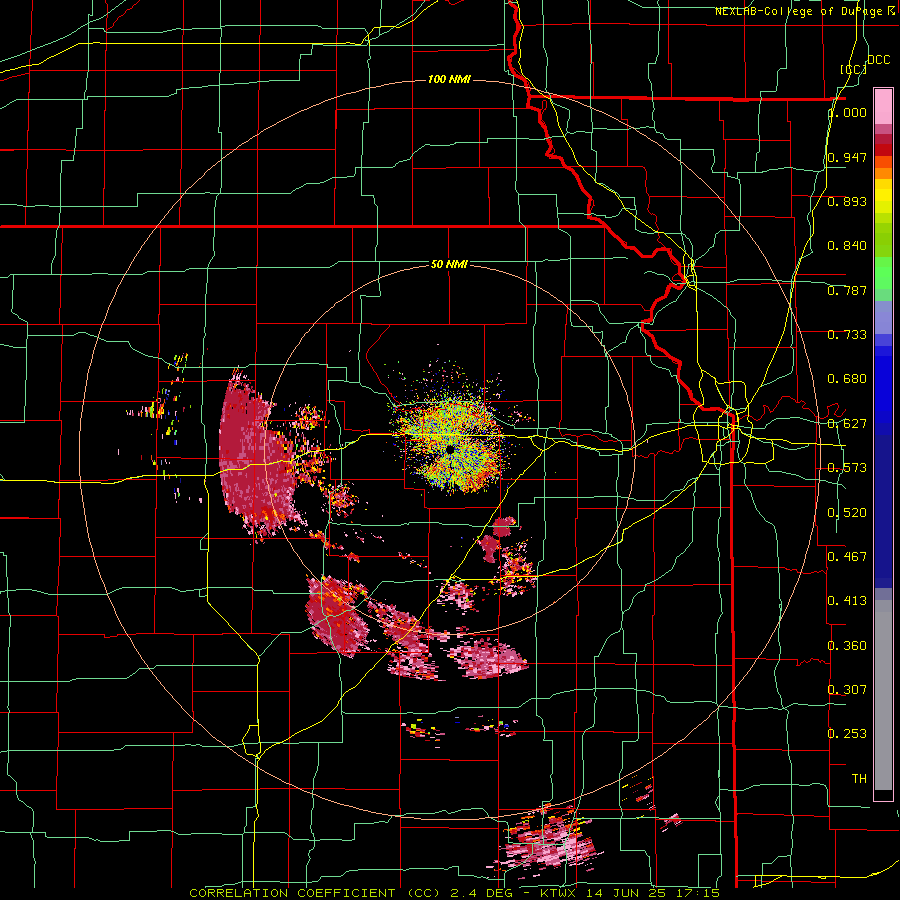Click the 0.680 legend value
The image size is (900, 900).
coord(847,379)
